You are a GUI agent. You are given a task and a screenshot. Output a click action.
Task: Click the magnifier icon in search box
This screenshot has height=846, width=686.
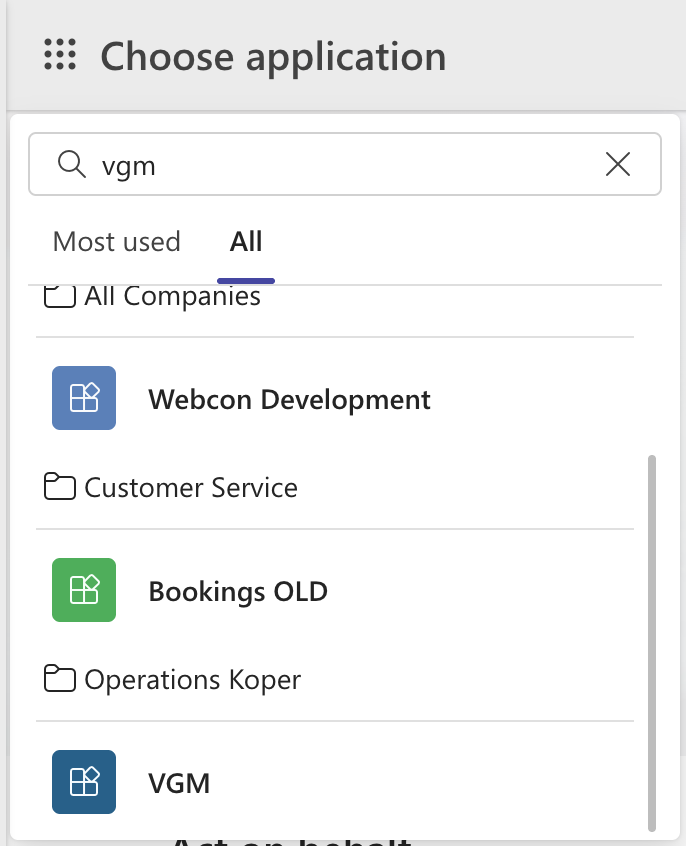point(71,165)
